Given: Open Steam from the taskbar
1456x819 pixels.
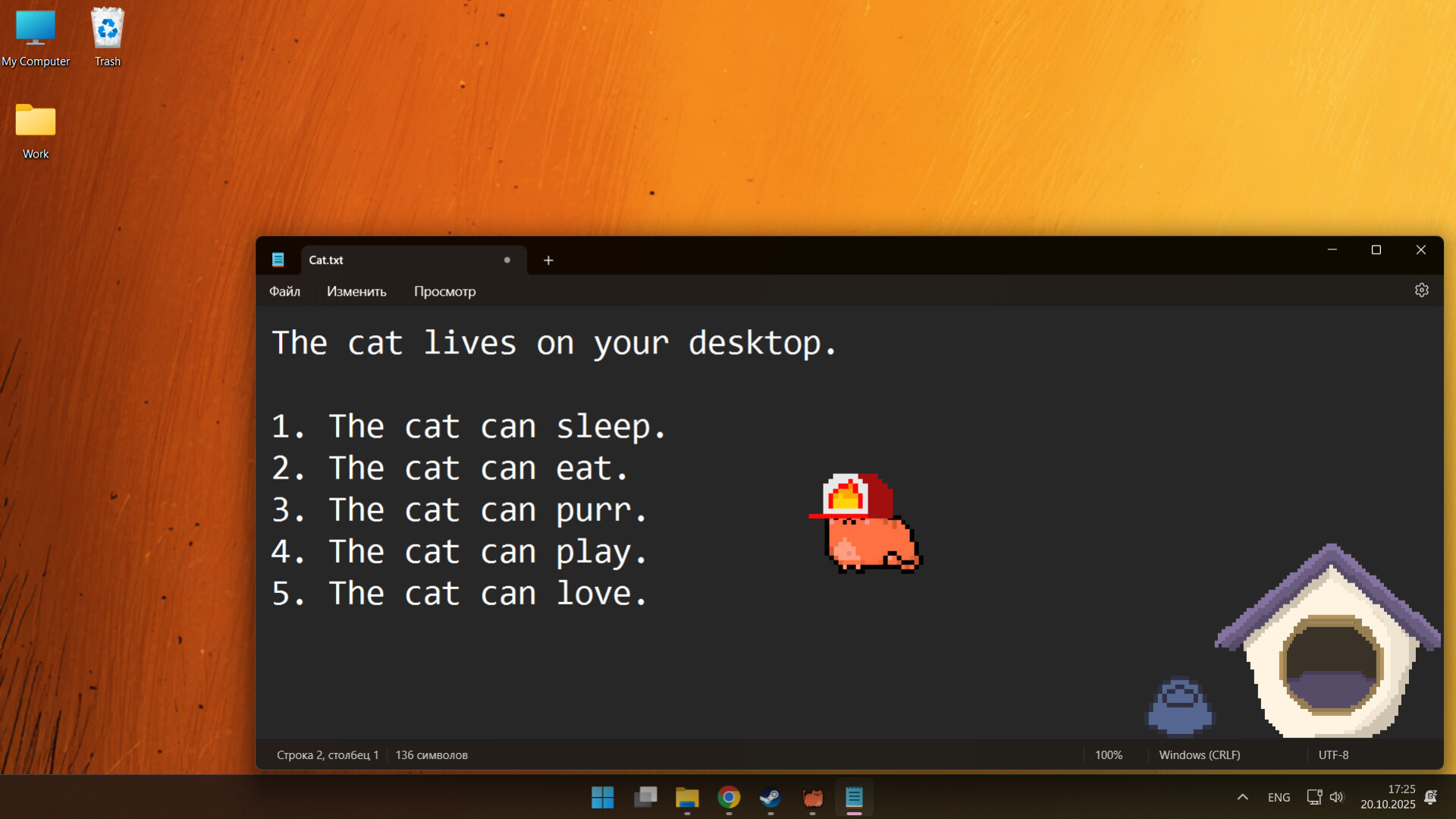Looking at the screenshot, I should pos(770,798).
